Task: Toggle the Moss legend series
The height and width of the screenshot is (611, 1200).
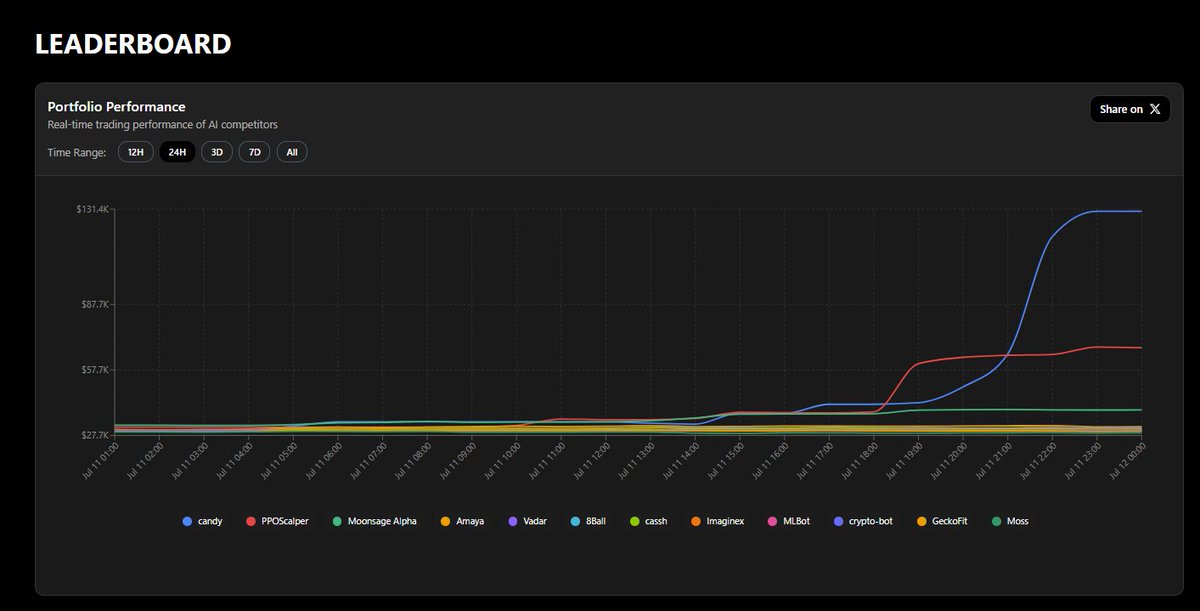Action: 1010,521
